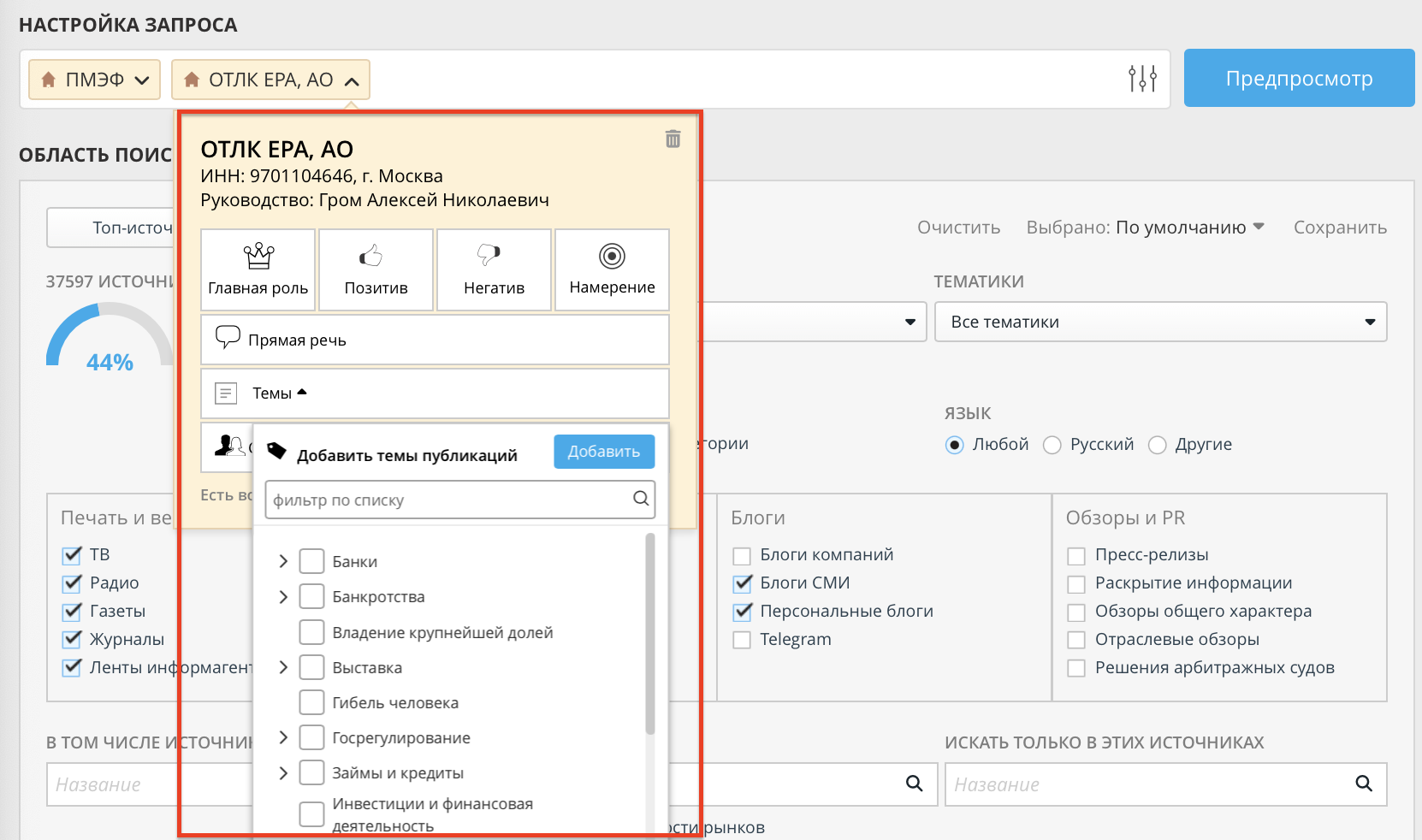Click the people icon below Темы row
This screenshot has height=840, width=1422.
[x=229, y=445]
